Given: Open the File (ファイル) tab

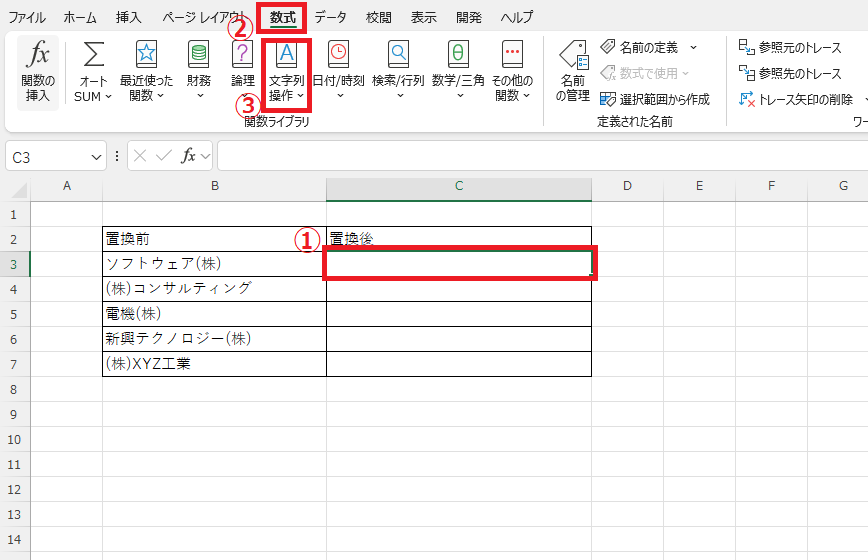Looking at the screenshot, I should coord(27,17).
